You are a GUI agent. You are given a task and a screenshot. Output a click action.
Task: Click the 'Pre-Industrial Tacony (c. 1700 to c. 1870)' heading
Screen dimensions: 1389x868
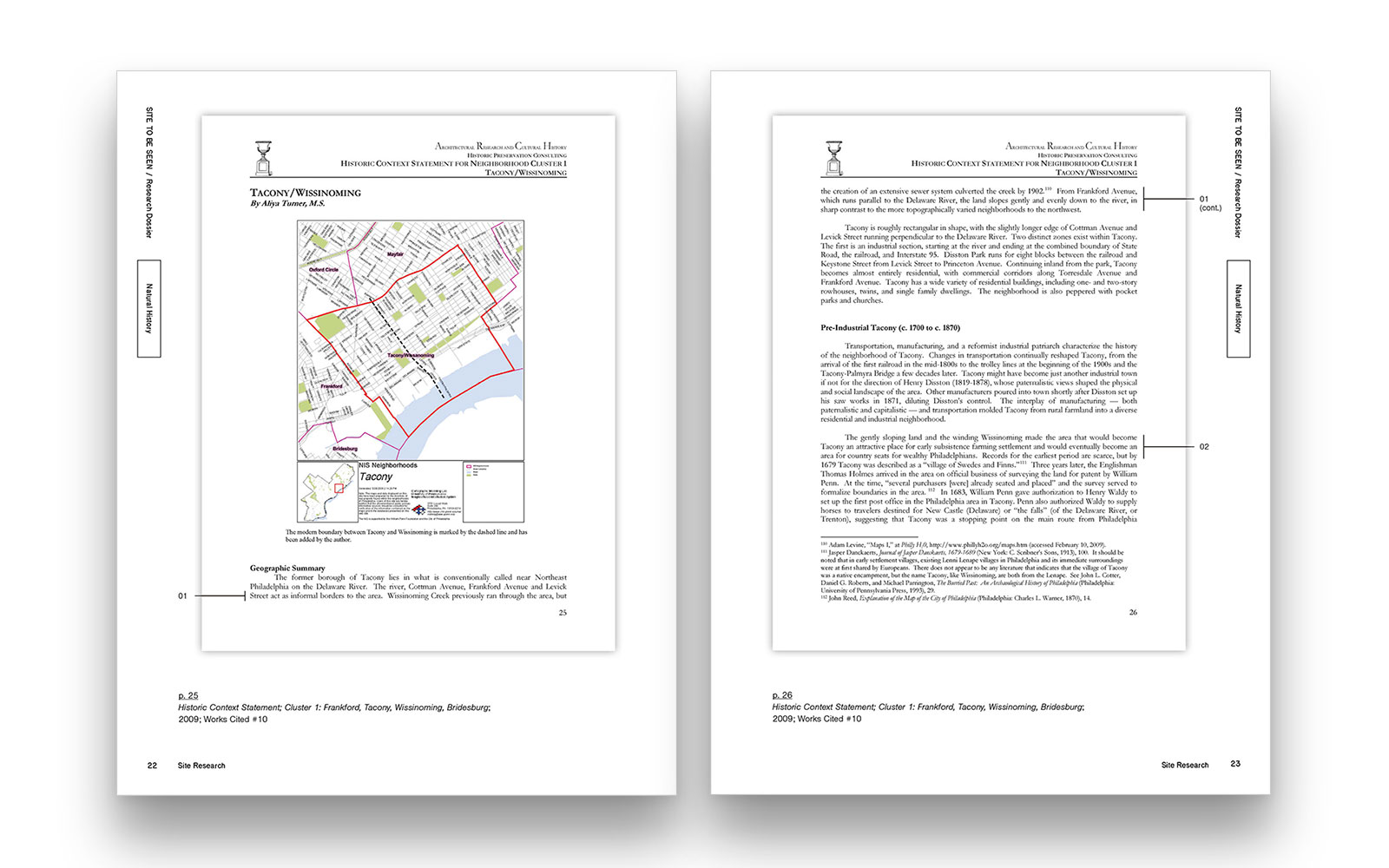pos(891,328)
